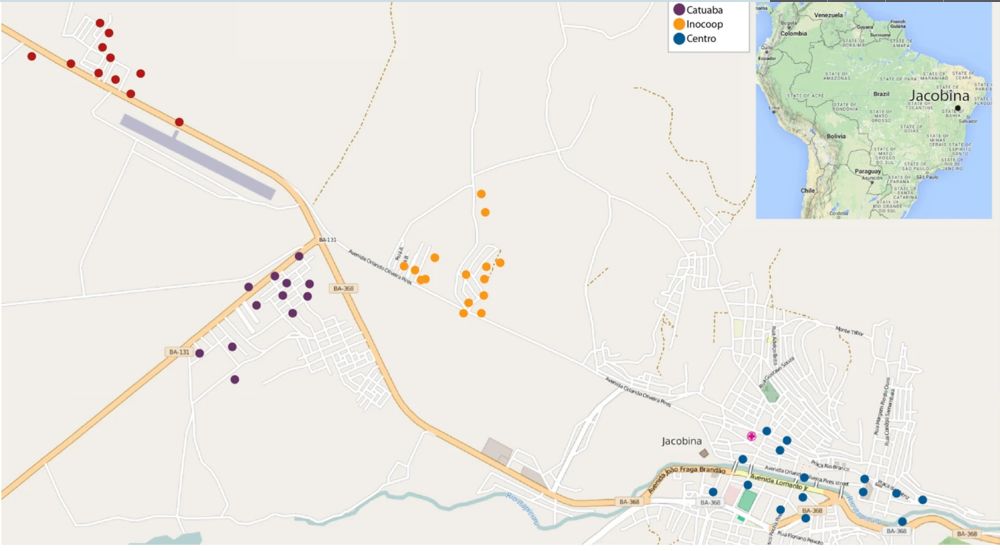Viewport: 1000px width, 551px height.
Task: Click the brown diamond icon below Jacobina label
Action: coord(703,453)
